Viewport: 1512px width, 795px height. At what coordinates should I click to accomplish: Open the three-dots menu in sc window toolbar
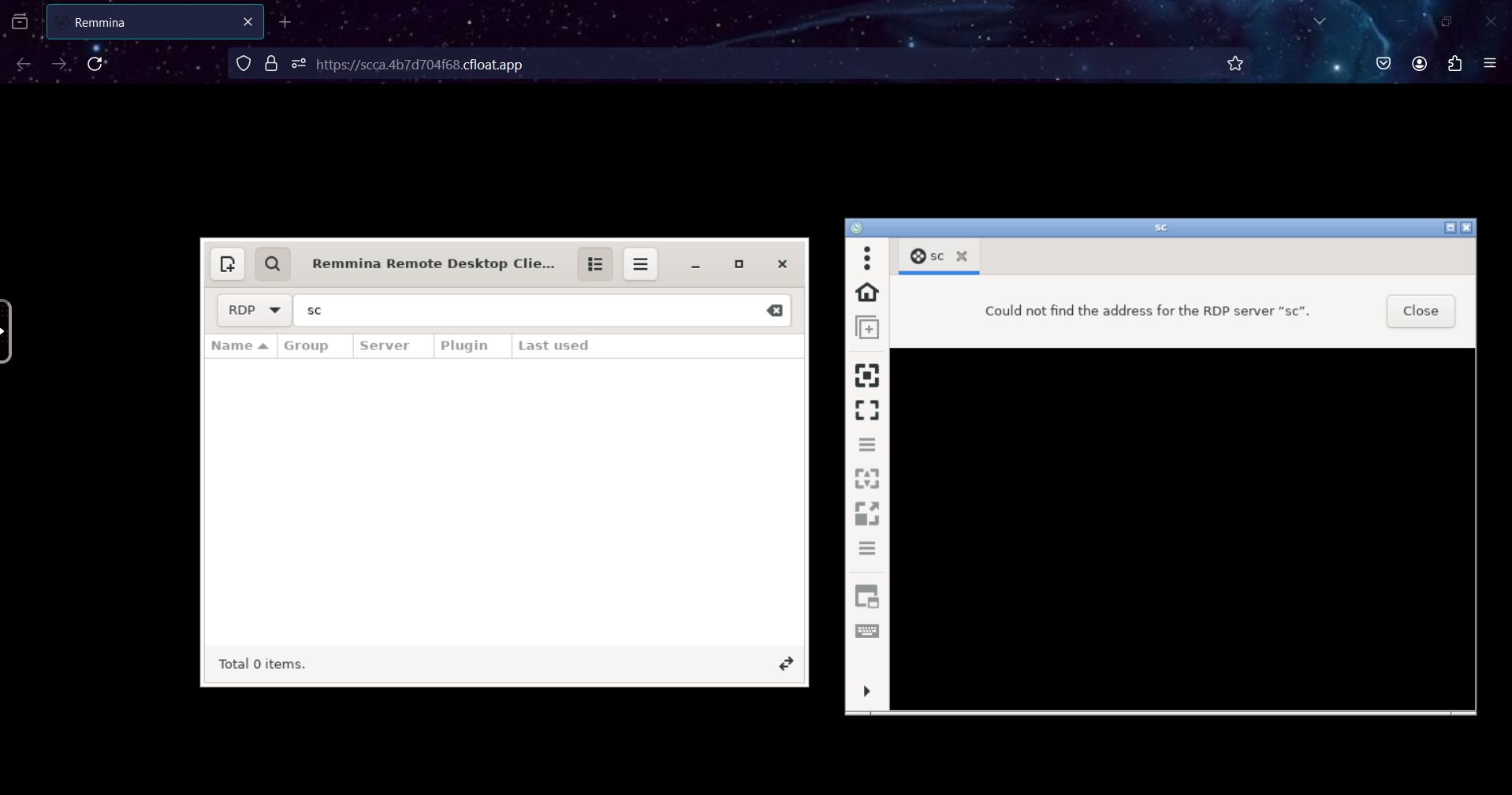867,258
